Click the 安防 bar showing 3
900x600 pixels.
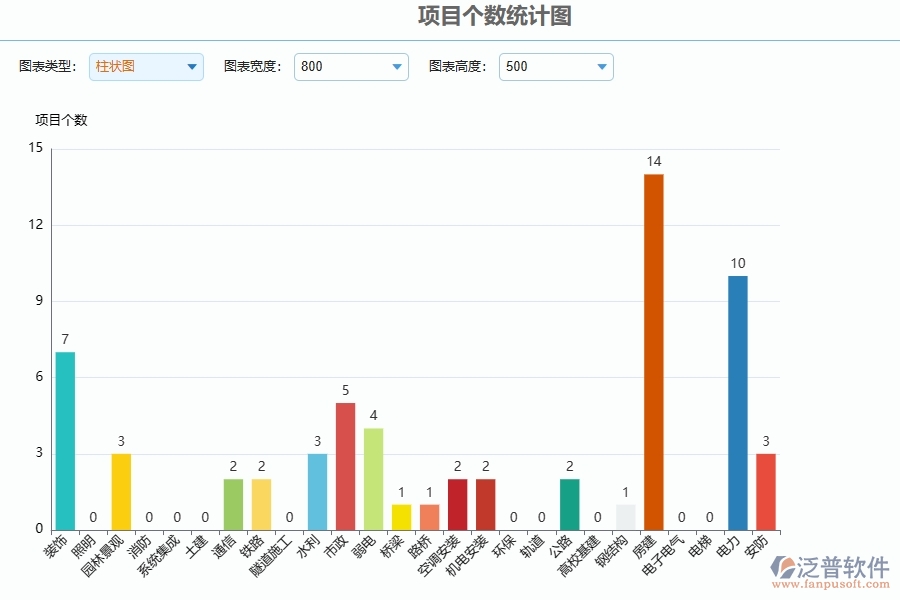click(765, 490)
